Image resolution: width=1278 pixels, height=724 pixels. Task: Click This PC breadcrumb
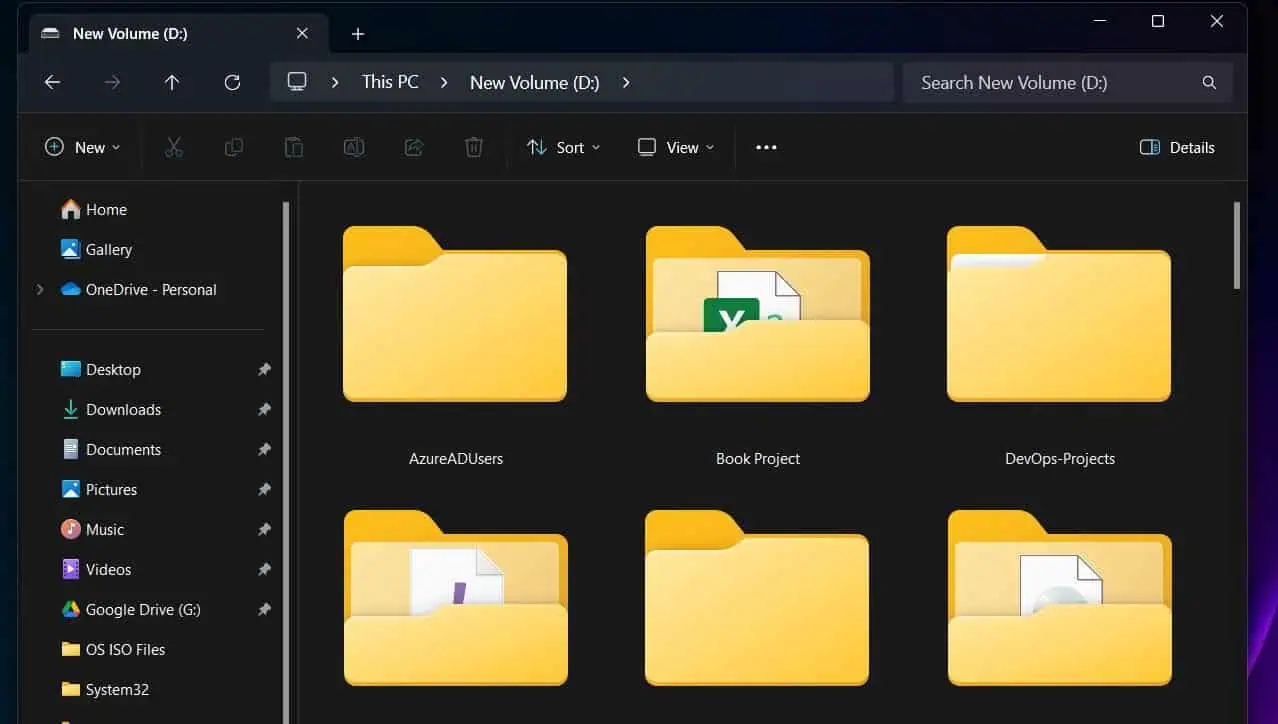390,82
